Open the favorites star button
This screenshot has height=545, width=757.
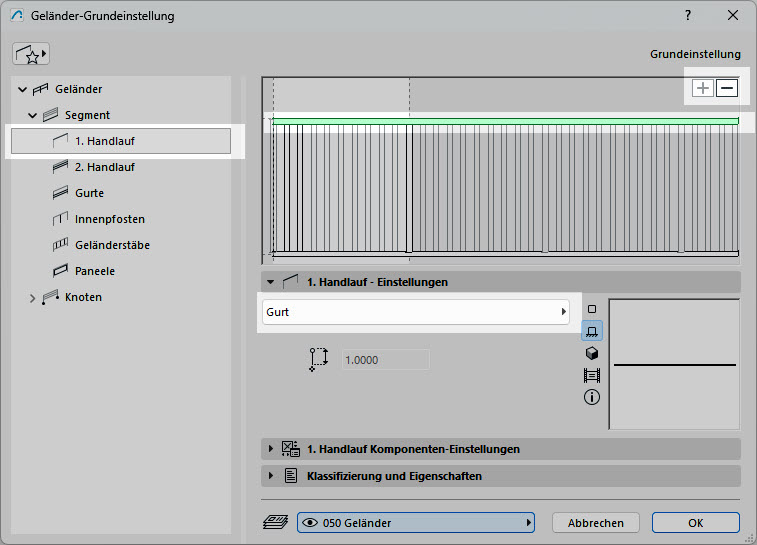coord(32,54)
